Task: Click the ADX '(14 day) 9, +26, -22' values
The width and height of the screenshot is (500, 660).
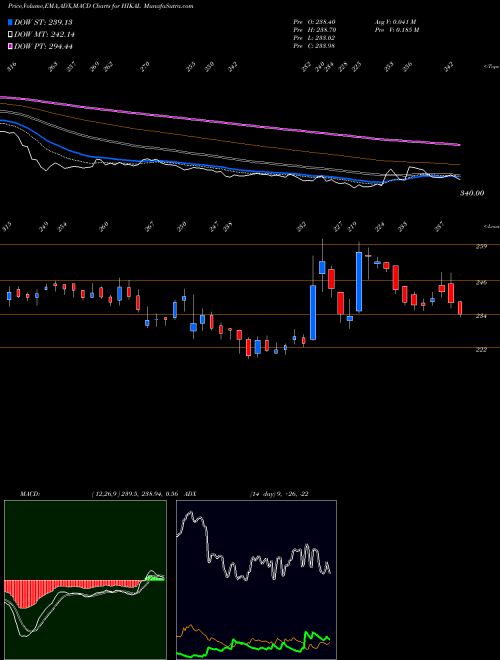Action: click(x=279, y=494)
